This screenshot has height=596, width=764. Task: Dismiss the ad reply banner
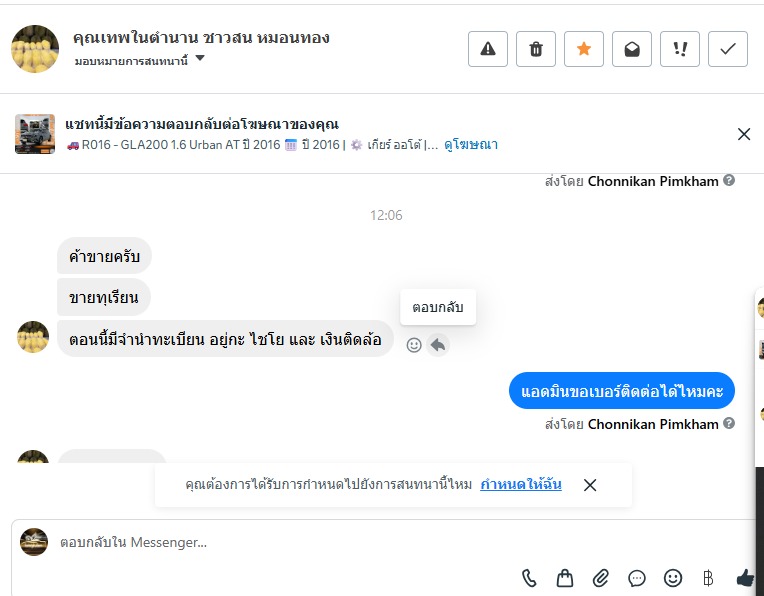[743, 134]
